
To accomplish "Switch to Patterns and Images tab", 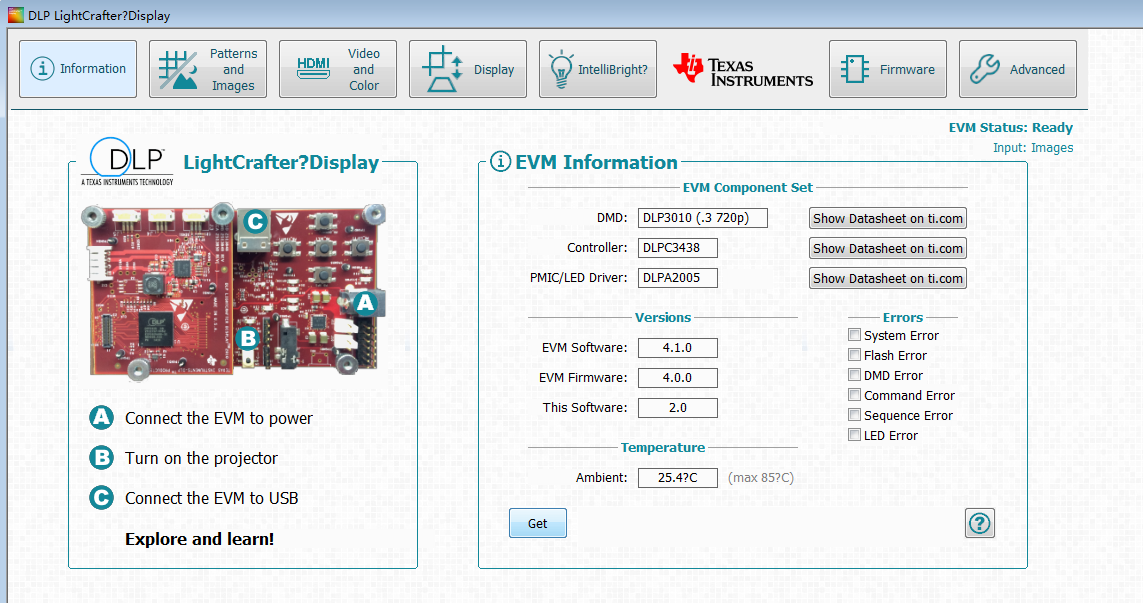I will 208,69.
